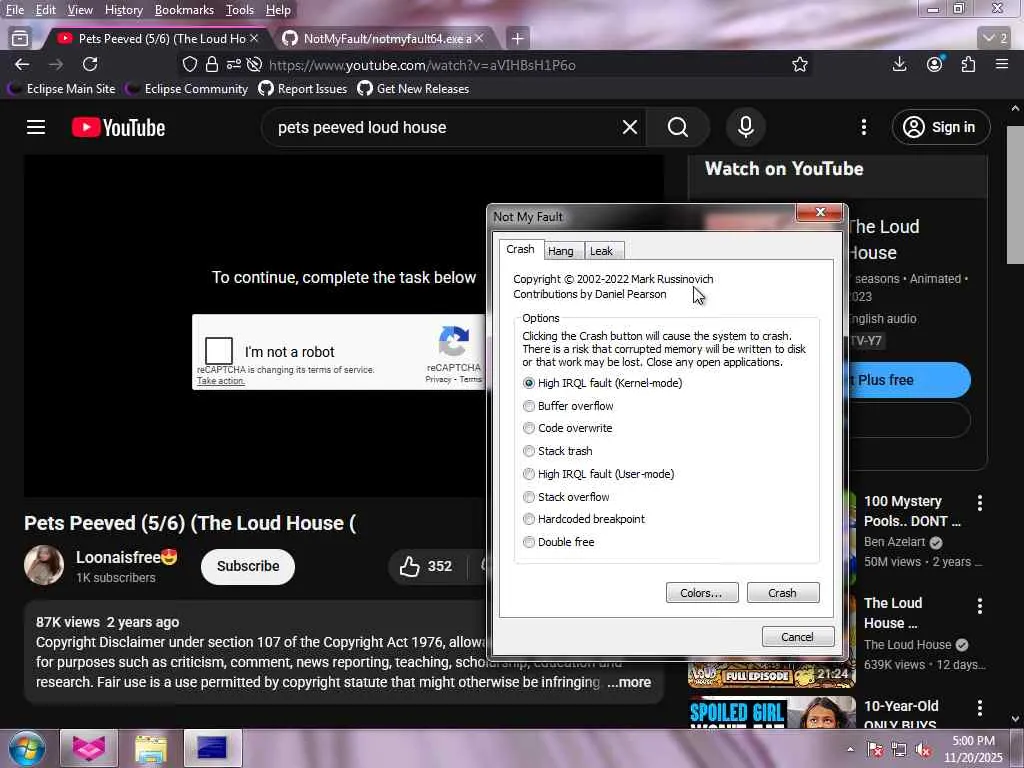Open Report Issues bookmark

pyautogui.click(x=303, y=89)
